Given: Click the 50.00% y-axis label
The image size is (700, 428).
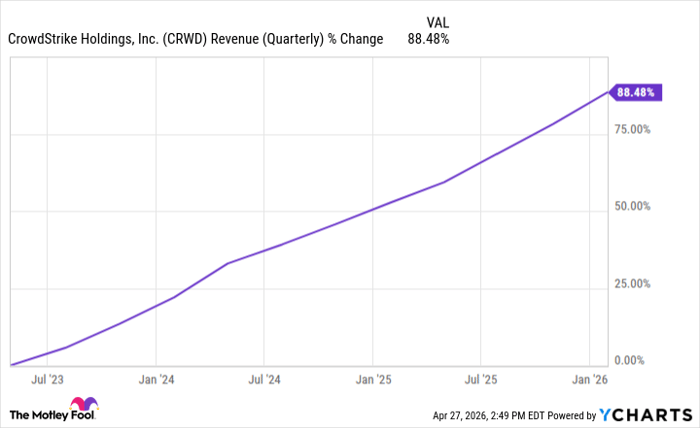Looking at the screenshot, I should point(632,206).
